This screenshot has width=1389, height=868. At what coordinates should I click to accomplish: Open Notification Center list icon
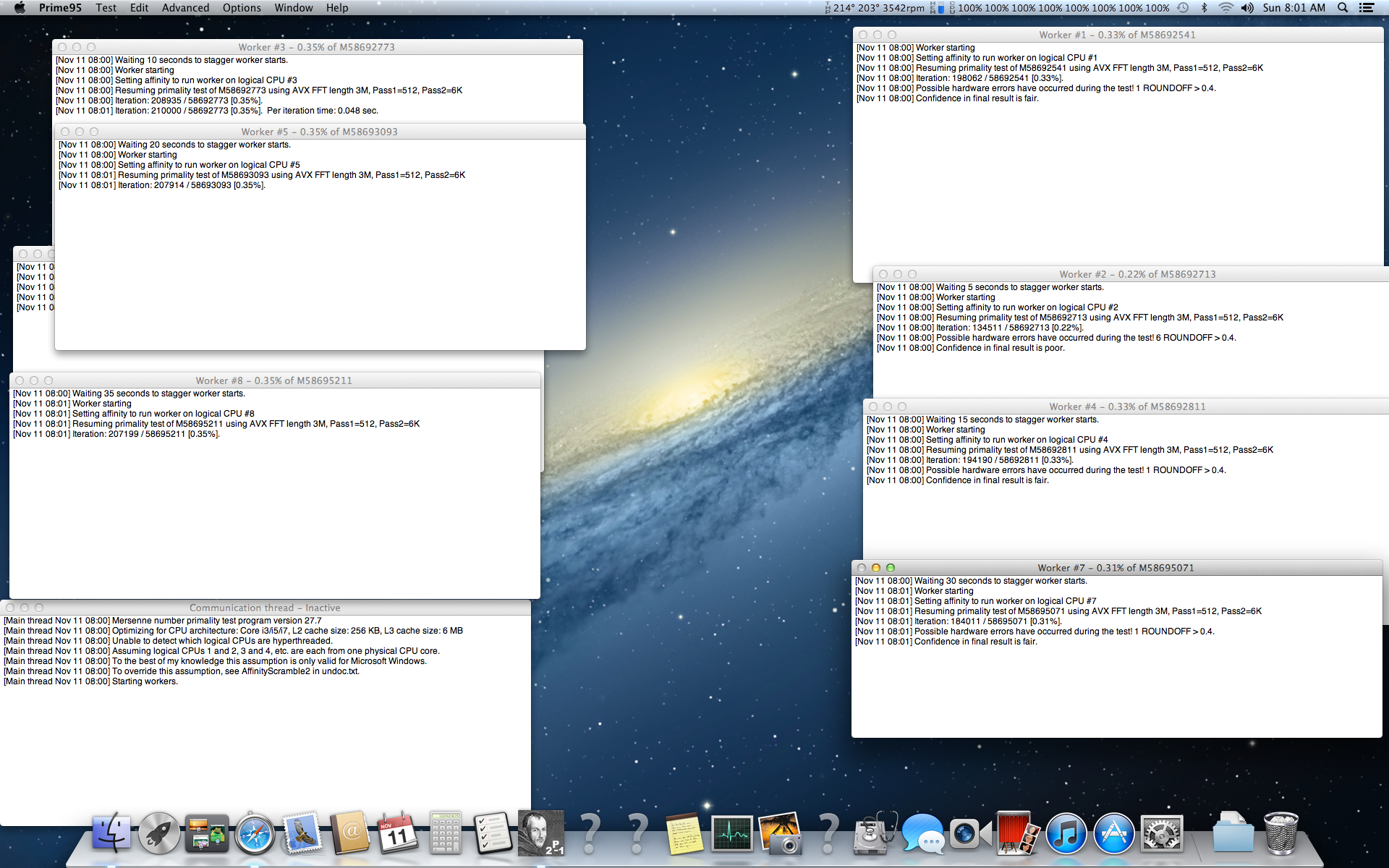coord(1367,8)
